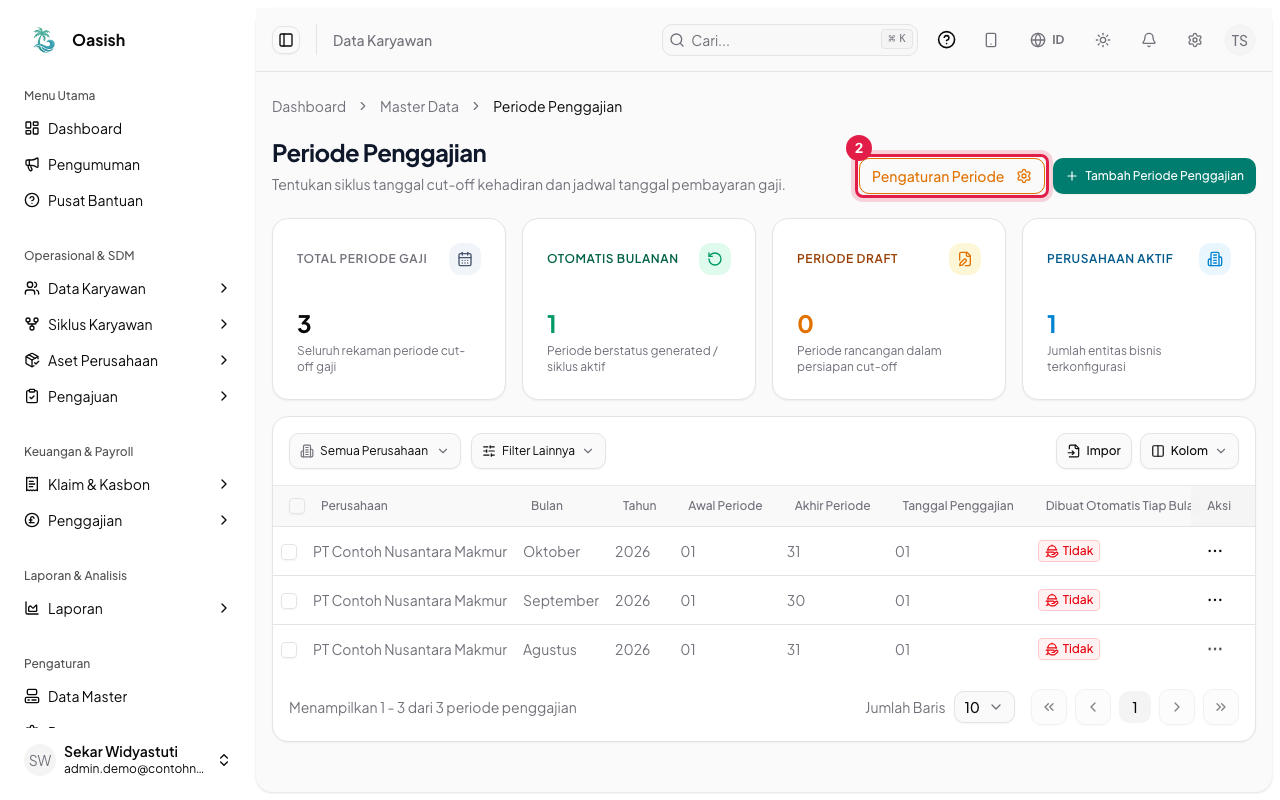Select the header checkbox for all rows
Viewport: 1280px width, 800px height.
[297, 506]
